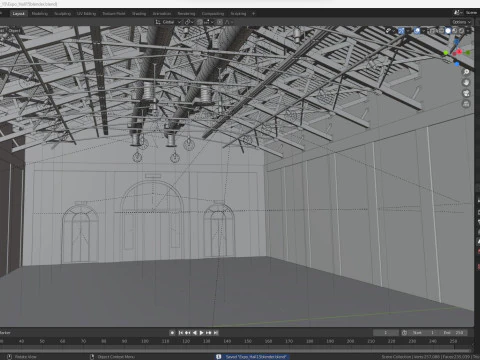The height and width of the screenshot is (360, 480).
Task: Open the Rendering workspace tab
Action: (x=186, y=14)
